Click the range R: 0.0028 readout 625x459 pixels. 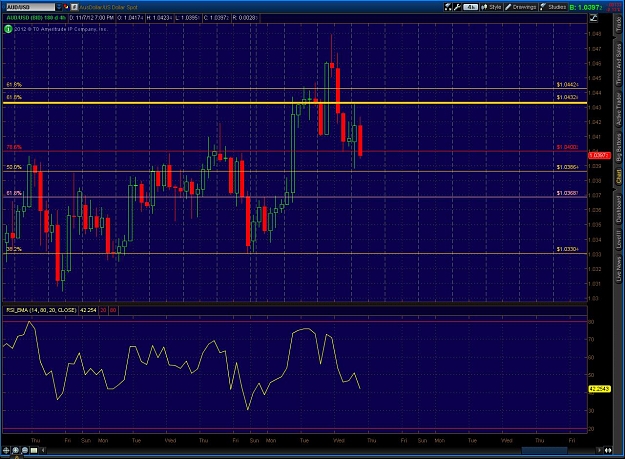(x=245, y=18)
